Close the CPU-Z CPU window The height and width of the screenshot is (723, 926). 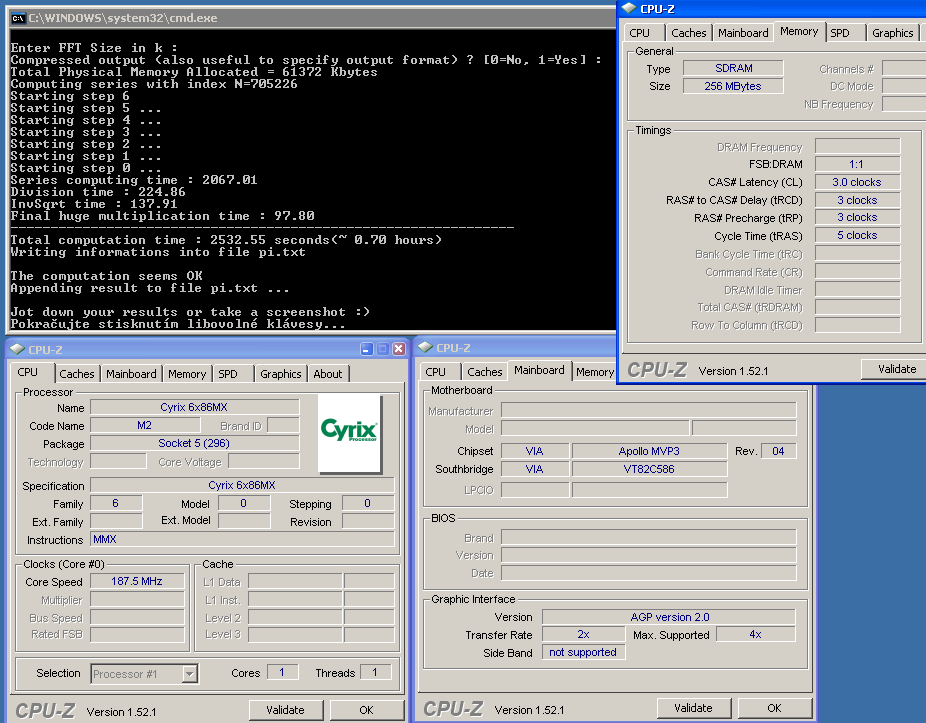pos(398,349)
